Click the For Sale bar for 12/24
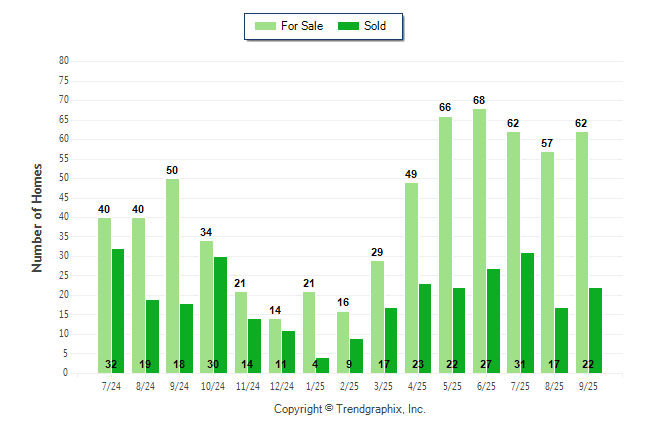 (275, 345)
